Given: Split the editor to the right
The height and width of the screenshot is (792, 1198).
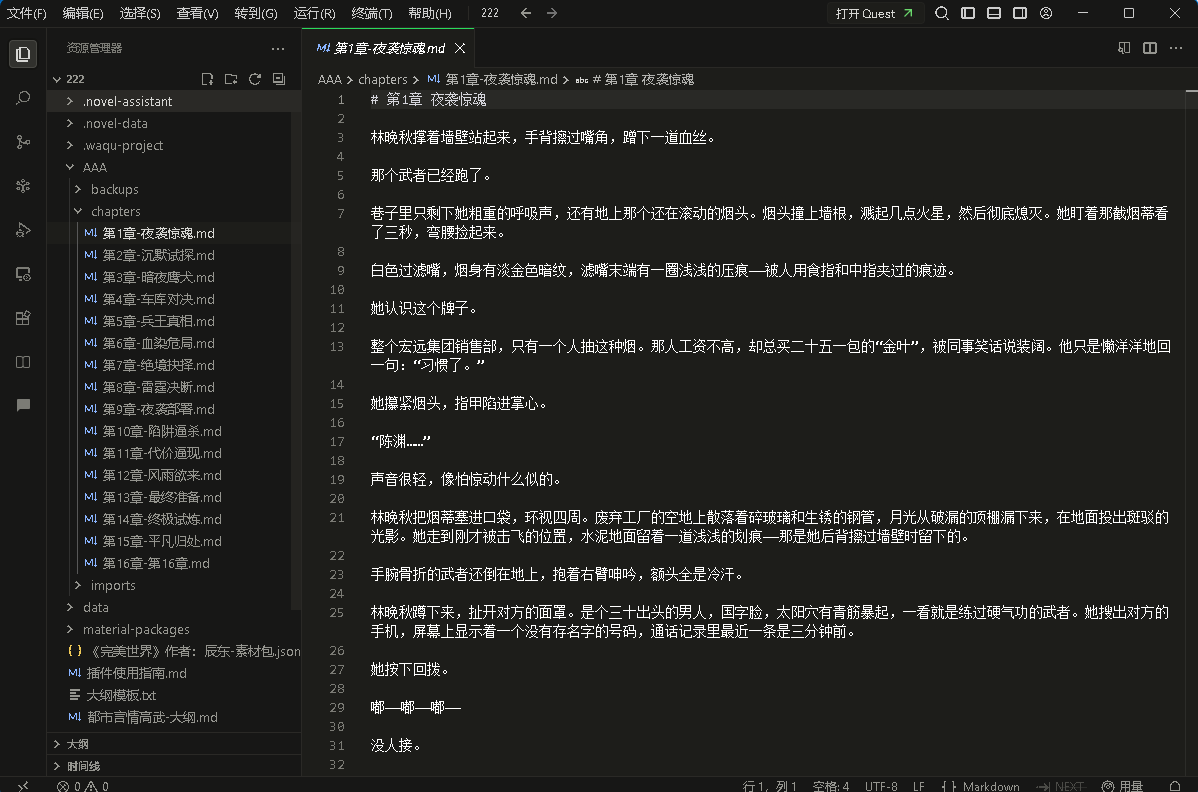Looking at the screenshot, I should 1150,48.
